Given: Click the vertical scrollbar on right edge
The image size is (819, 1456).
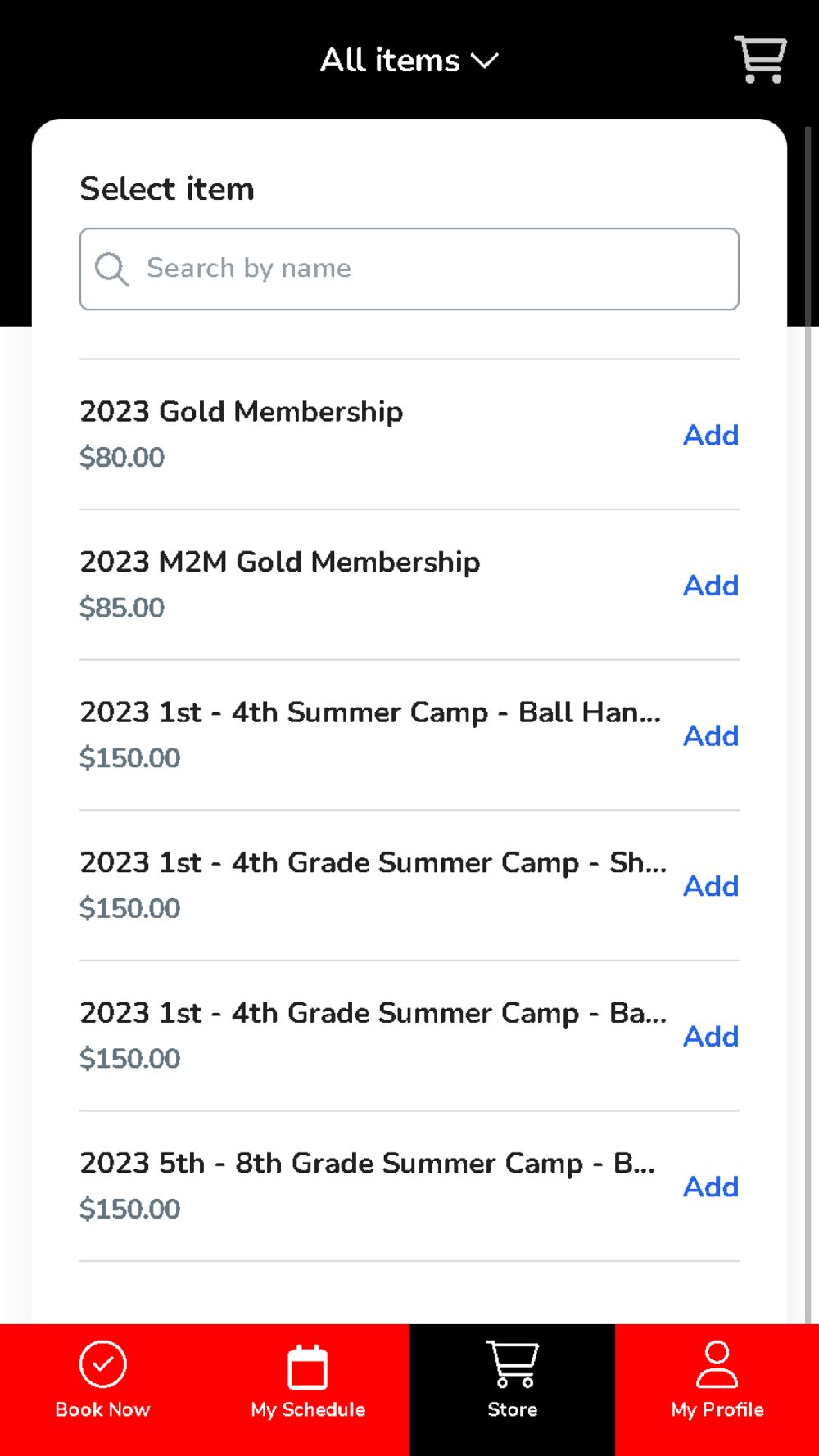Looking at the screenshot, I should click(x=808, y=655).
